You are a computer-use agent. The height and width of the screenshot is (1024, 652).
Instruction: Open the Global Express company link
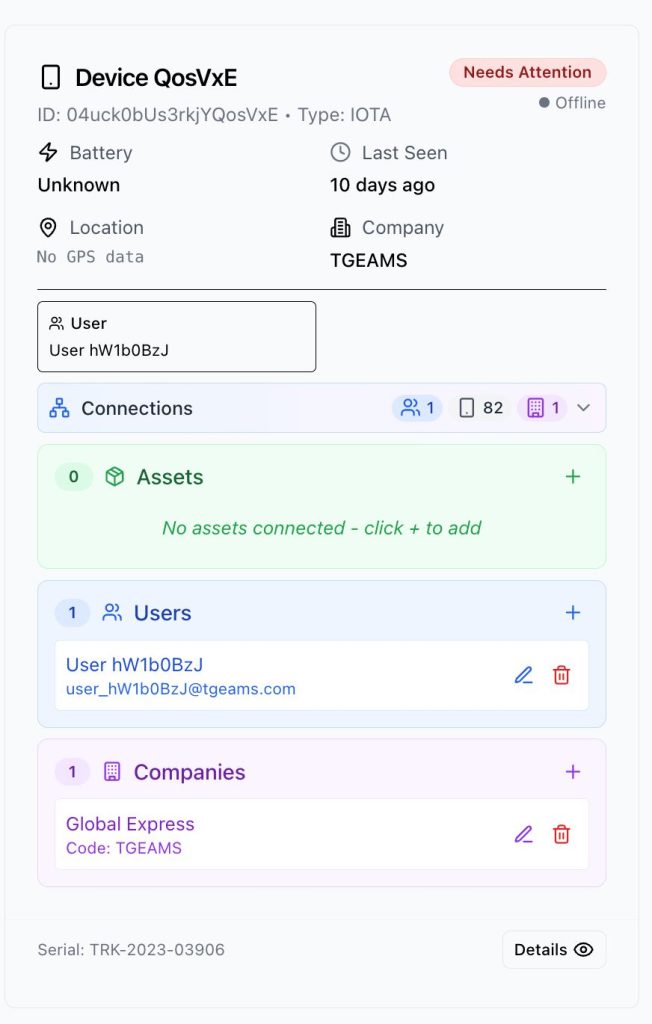130,824
